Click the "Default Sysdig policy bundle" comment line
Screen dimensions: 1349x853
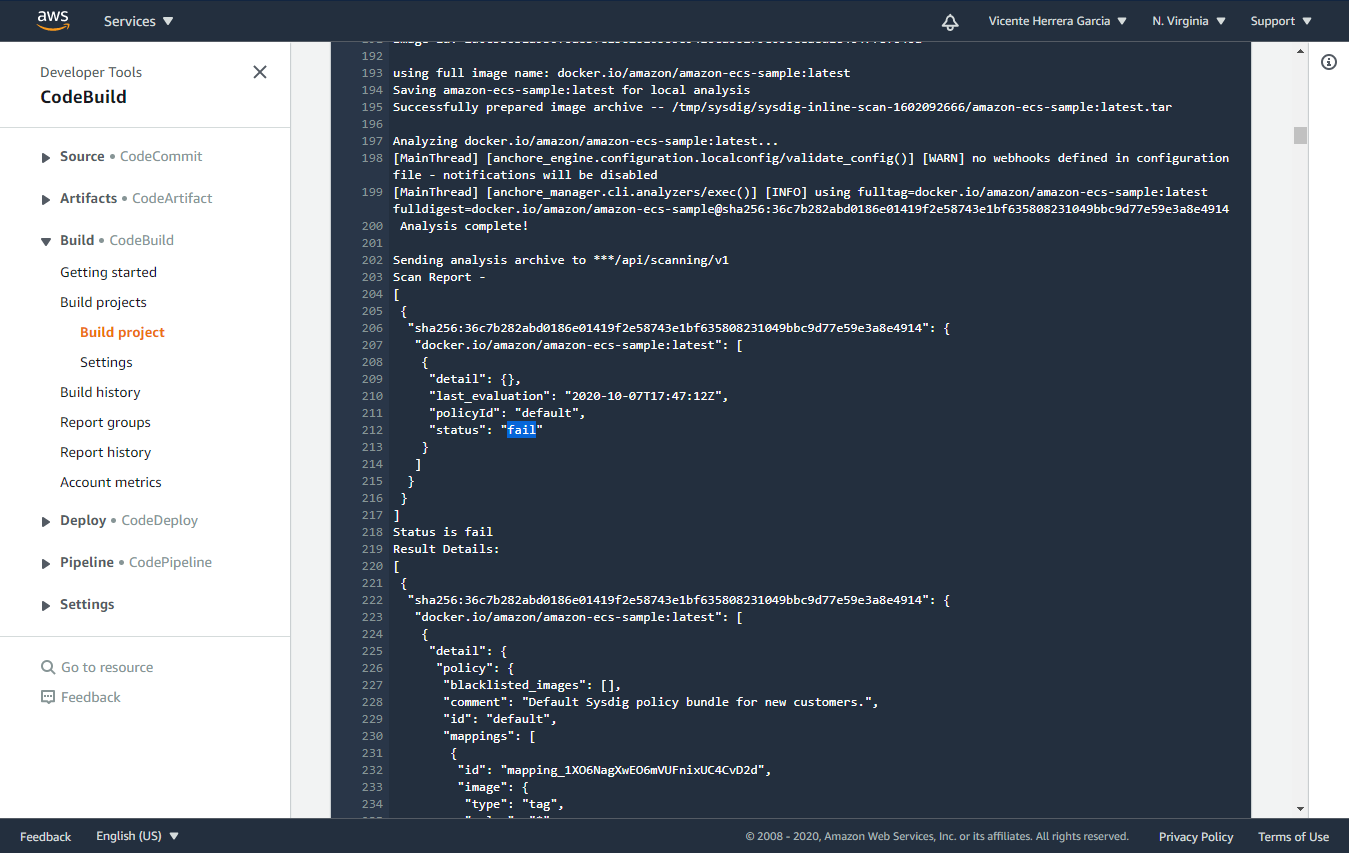tap(661, 702)
